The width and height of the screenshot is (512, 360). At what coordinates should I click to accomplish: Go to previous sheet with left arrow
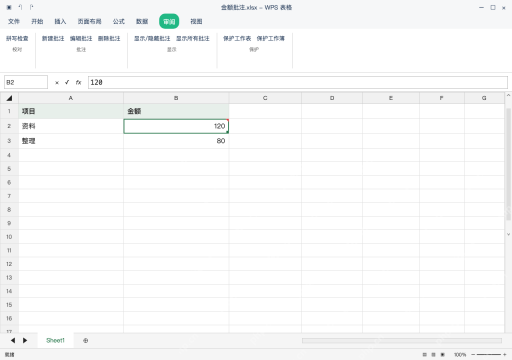tap(13, 340)
